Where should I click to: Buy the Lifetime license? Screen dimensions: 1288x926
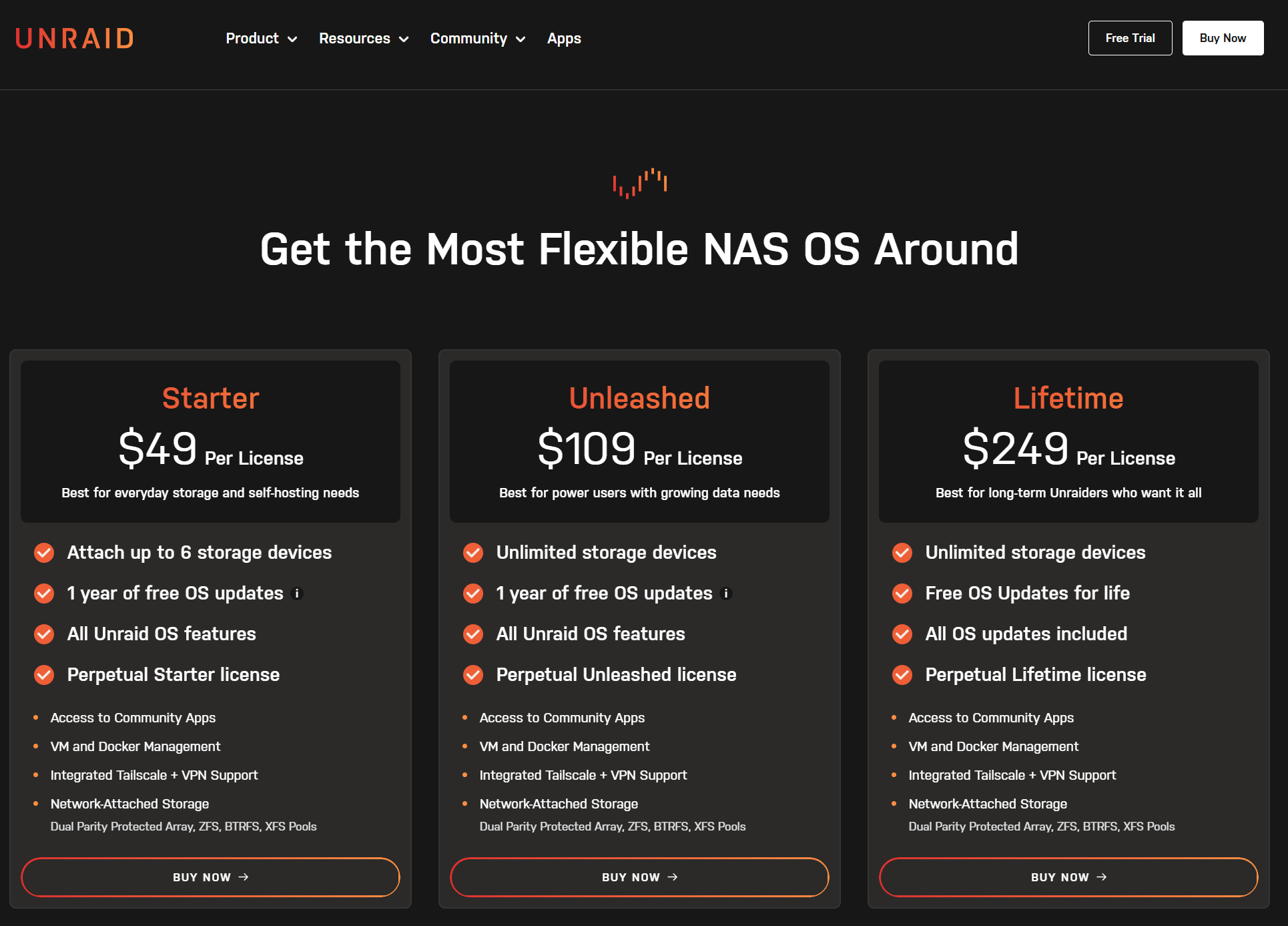click(x=1068, y=877)
